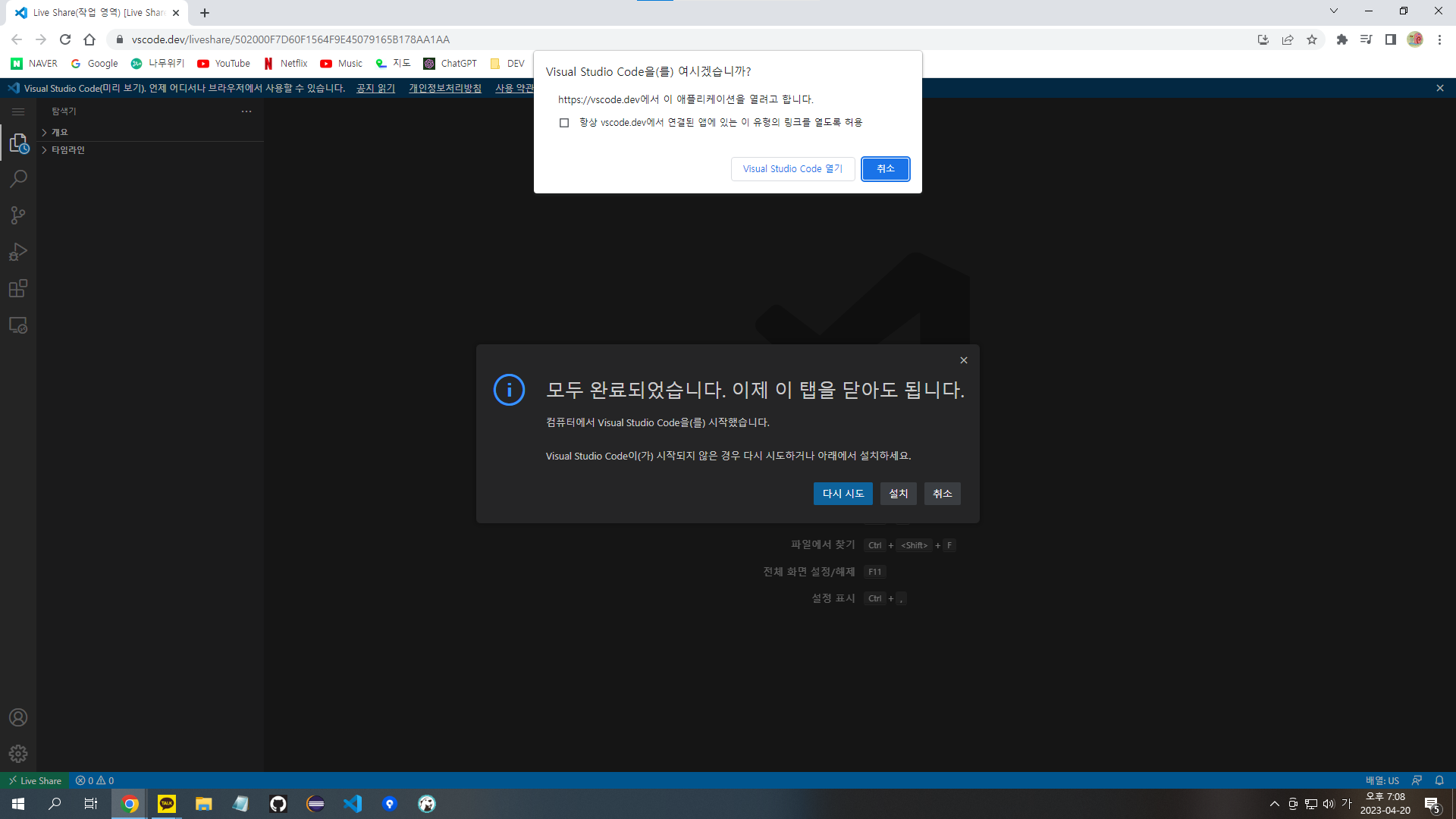Switch to the Live Share browser tab
This screenshot has height=819, width=1456.
click(91, 12)
